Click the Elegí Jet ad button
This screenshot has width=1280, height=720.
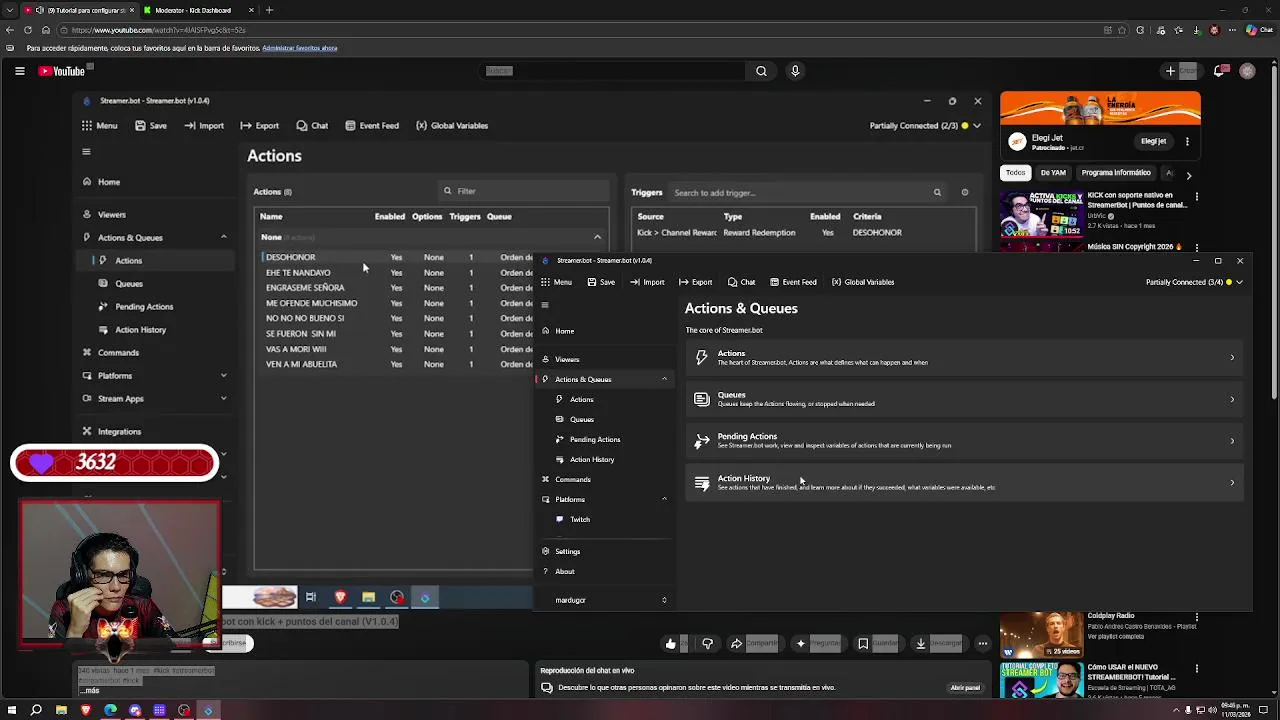(x=1153, y=141)
